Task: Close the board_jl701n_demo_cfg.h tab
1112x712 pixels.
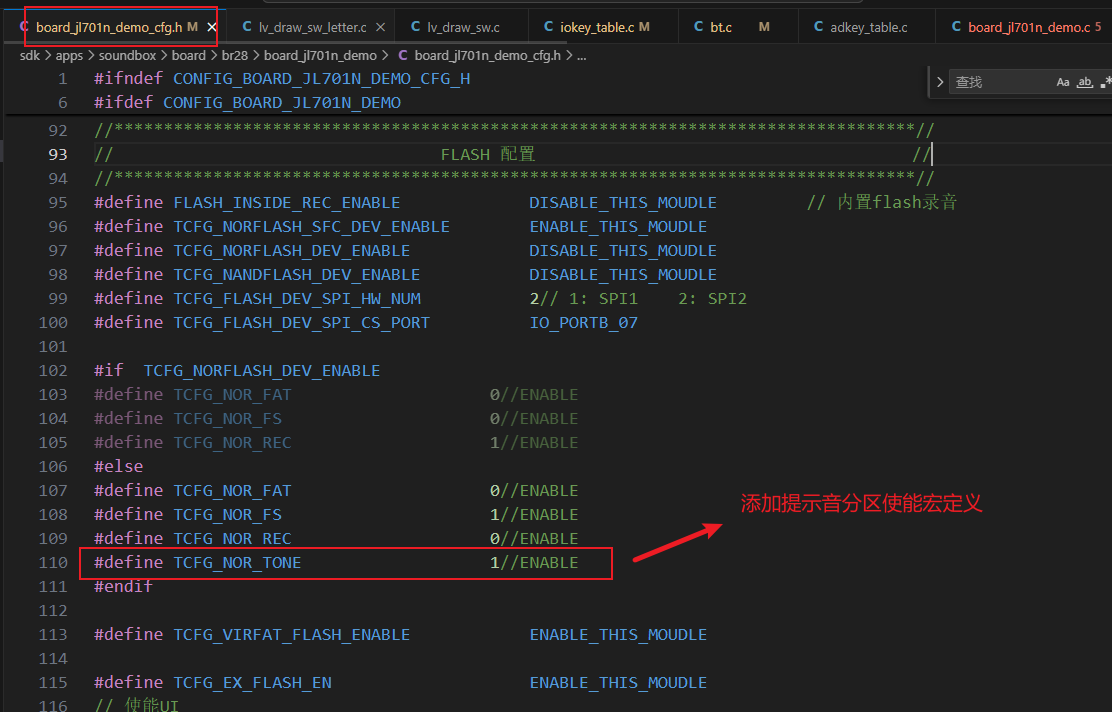Action: point(212,27)
